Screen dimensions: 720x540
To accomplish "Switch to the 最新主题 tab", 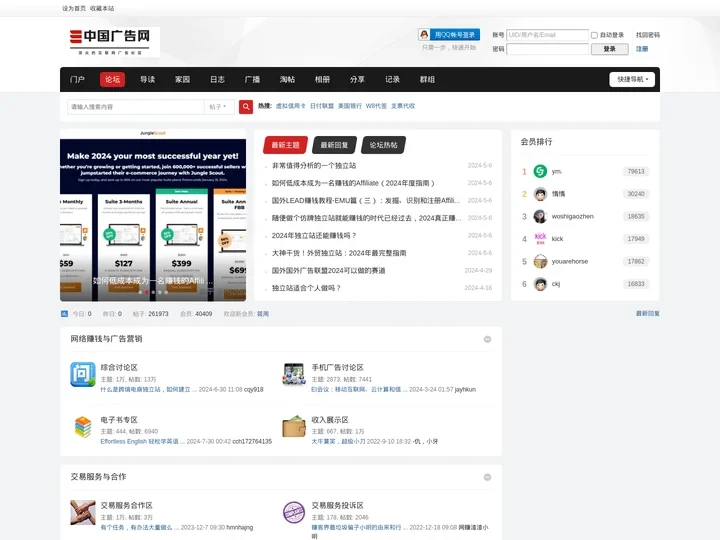I will tap(285, 145).
